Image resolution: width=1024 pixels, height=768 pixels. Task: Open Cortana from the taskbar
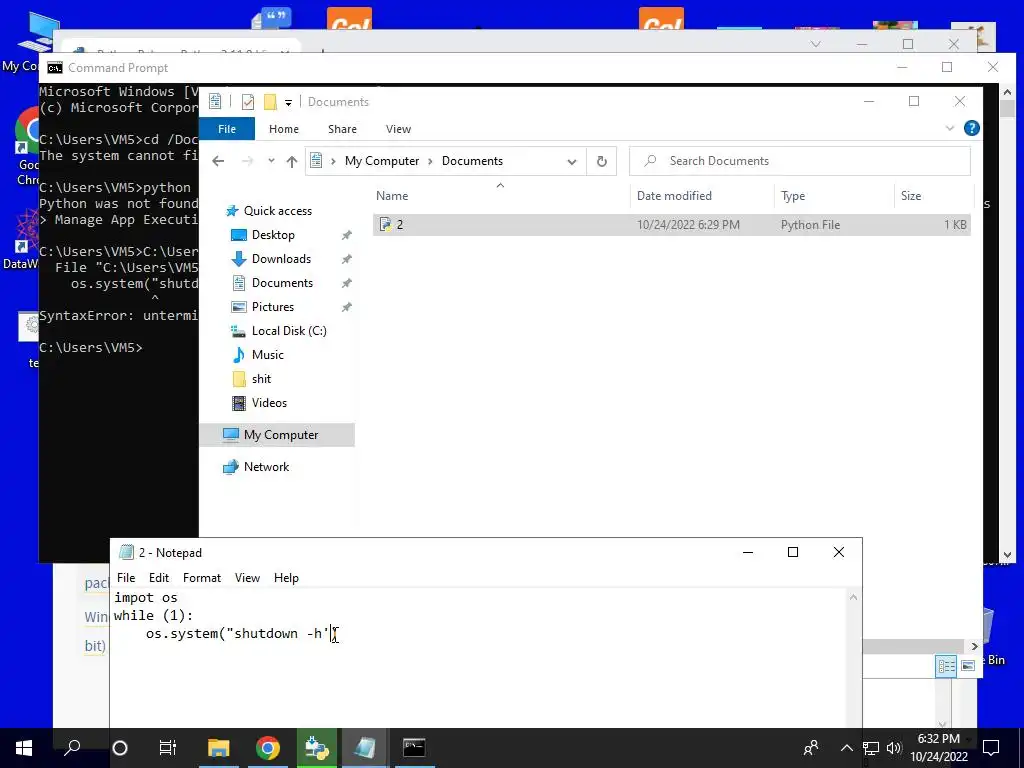120,748
